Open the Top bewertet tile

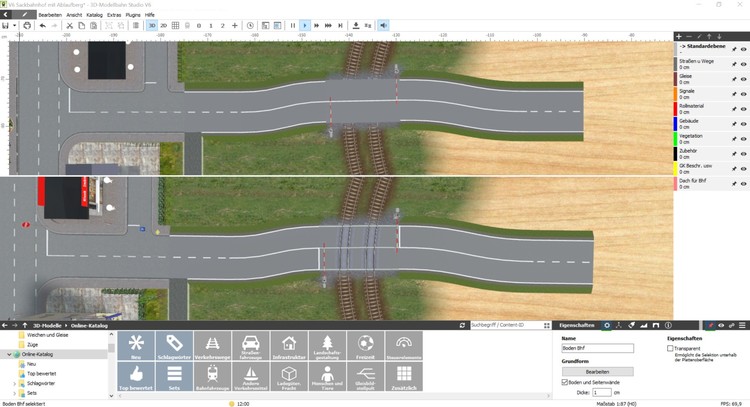coord(136,376)
